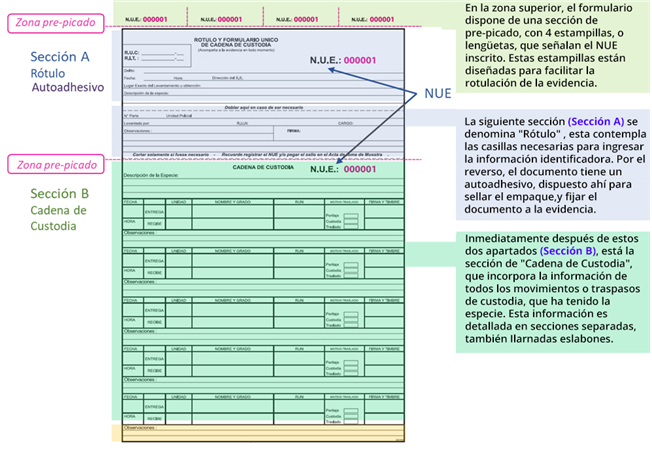
Task: Check the 'Peritaje' box in the first custody block
Action: click(x=351, y=216)
